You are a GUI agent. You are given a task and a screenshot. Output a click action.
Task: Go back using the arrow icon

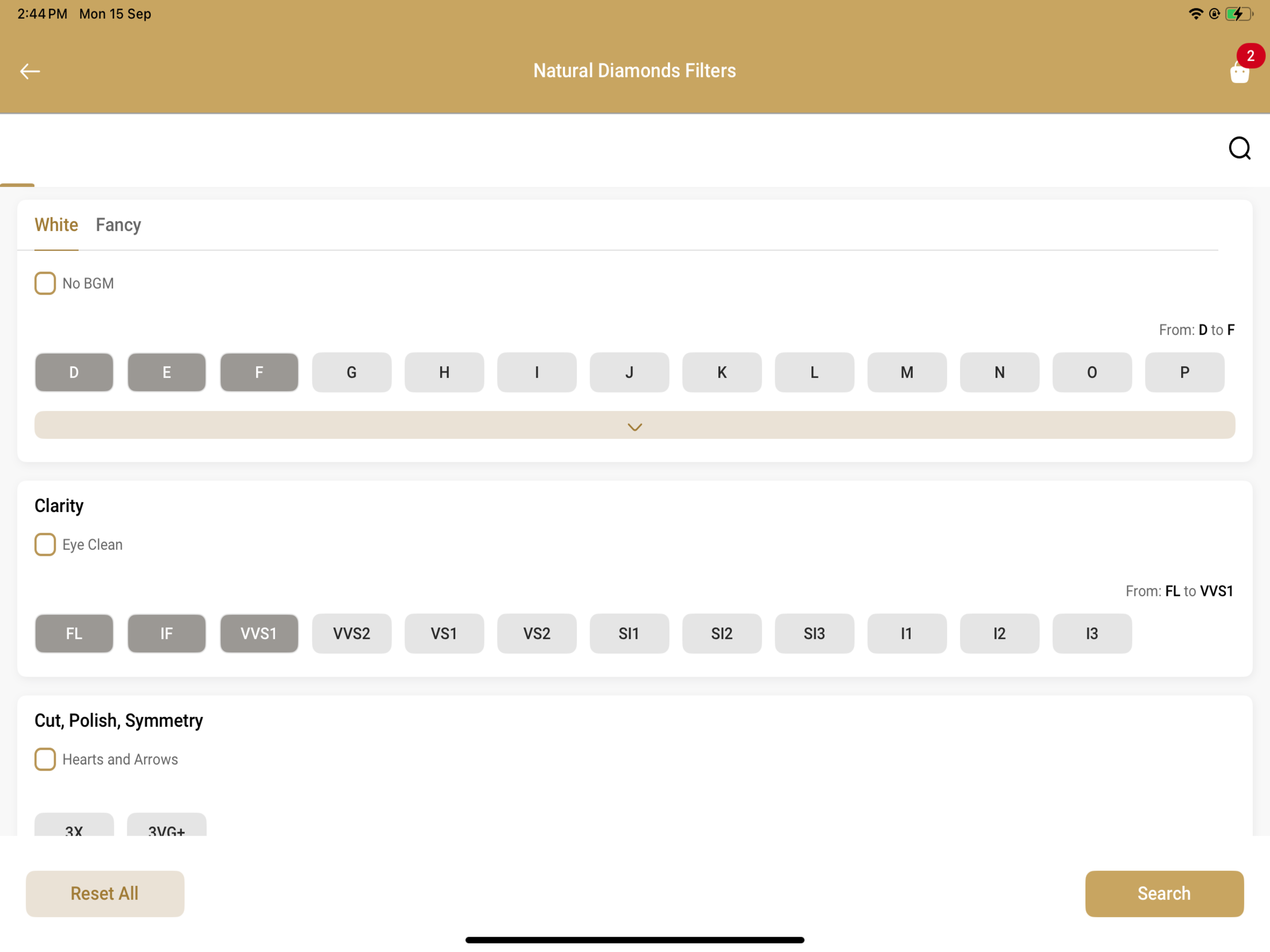coord(30,71)
